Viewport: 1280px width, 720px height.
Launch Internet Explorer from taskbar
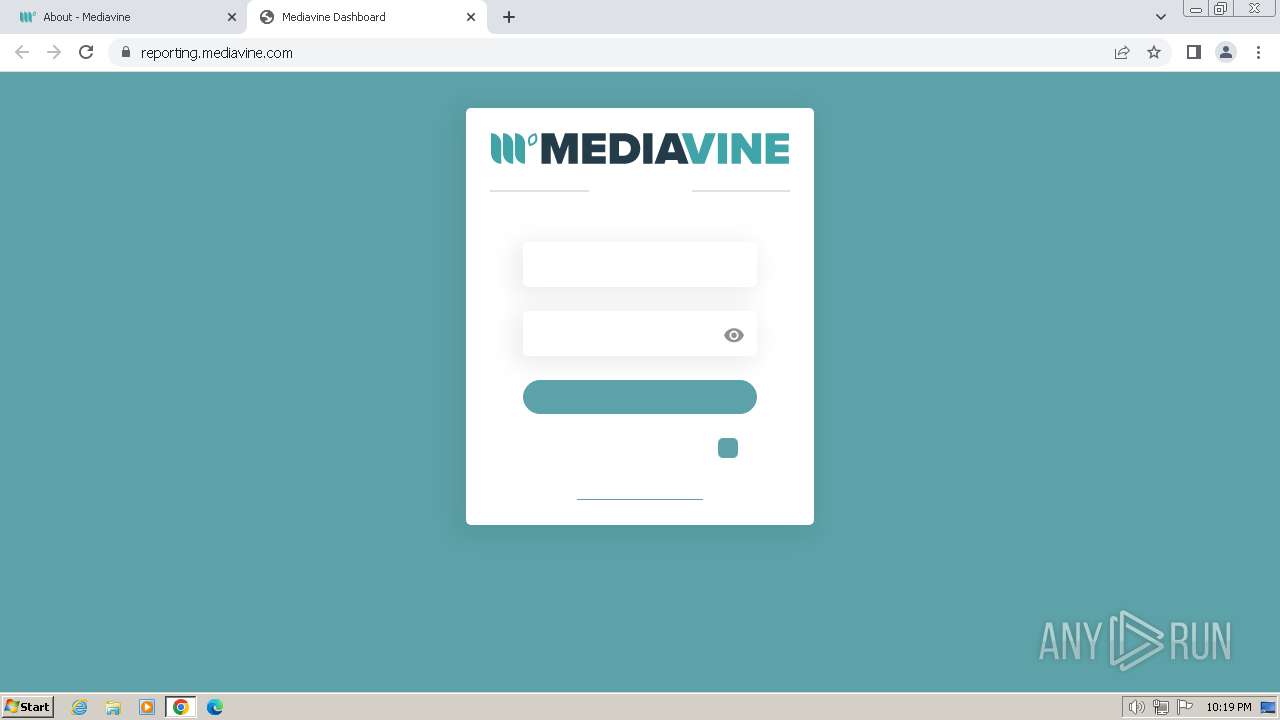[x=80, y=707]
